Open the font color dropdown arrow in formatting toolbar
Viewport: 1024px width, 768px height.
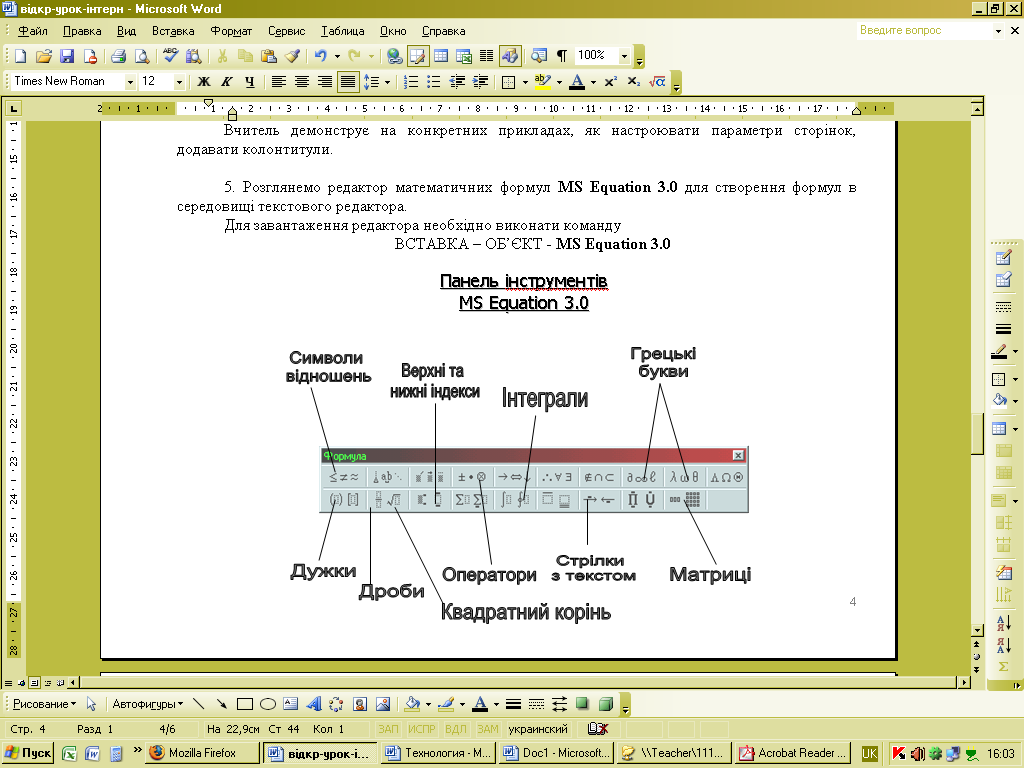593,82
